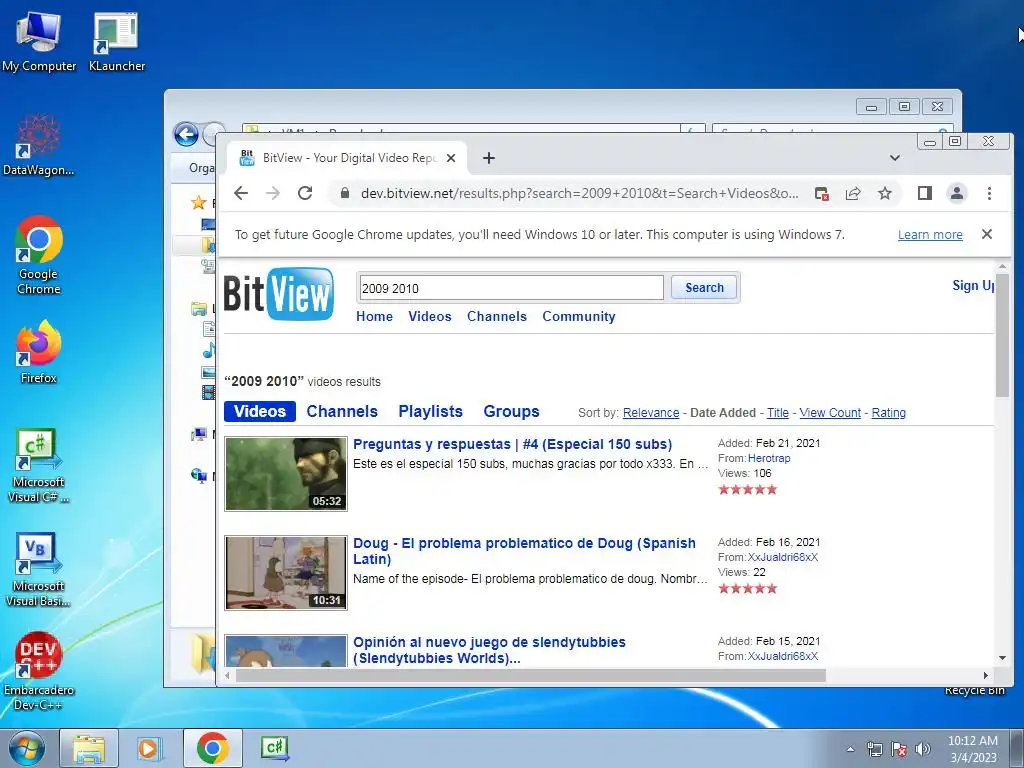Show hidden tray icons arrow
1024x768 pixels.
point(850,749)
